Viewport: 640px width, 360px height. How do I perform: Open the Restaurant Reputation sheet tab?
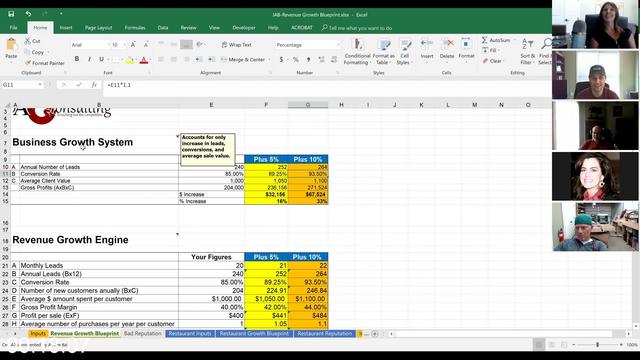coord(324,333)
